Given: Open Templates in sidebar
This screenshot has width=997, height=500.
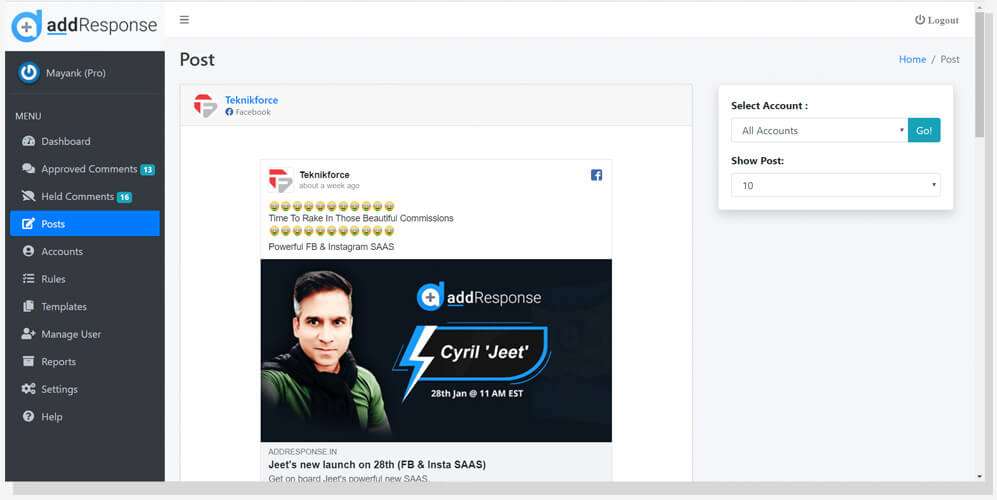Looking at the screenshot, I should coord(85,307).
